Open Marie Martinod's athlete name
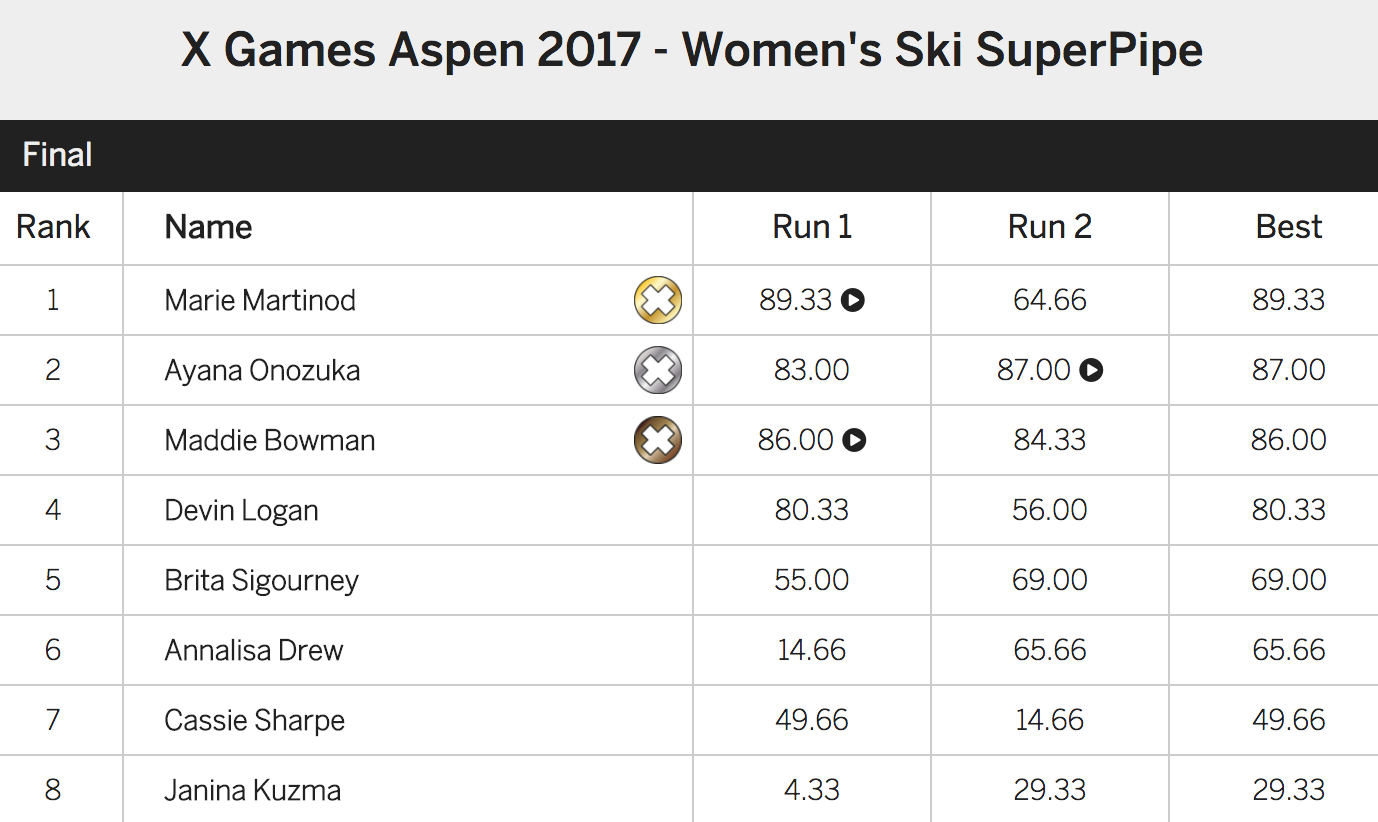This screenshot has width=1378, height=822. (x=260, y=300)
